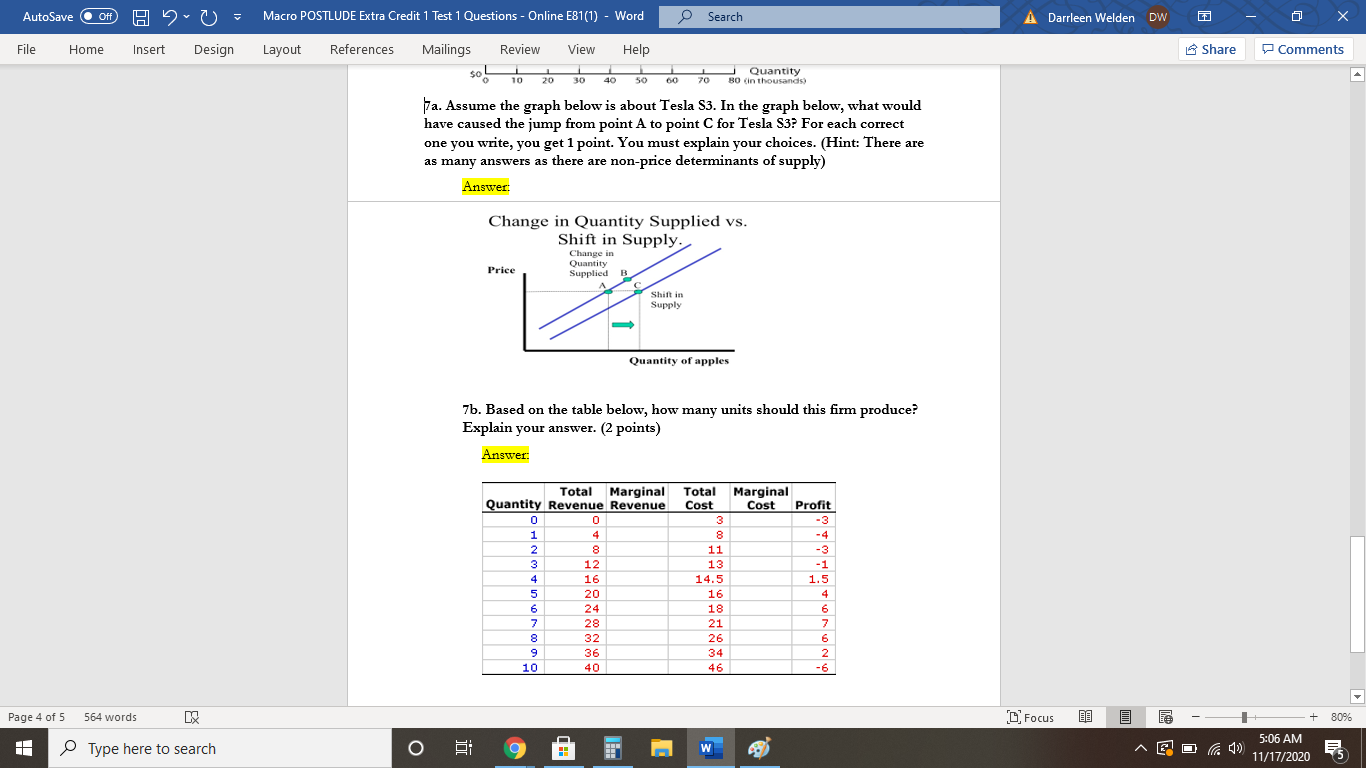
Task: Click the 1.5 Profit cell
Action: click(813, 578)
